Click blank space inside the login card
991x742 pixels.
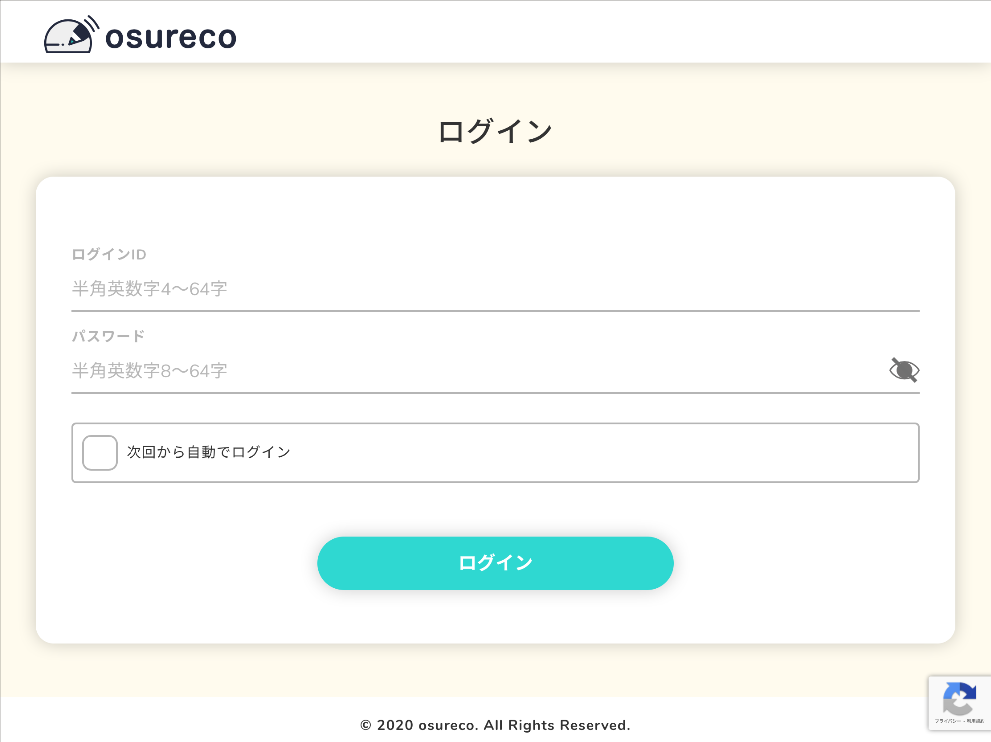[x=495, y=215]
